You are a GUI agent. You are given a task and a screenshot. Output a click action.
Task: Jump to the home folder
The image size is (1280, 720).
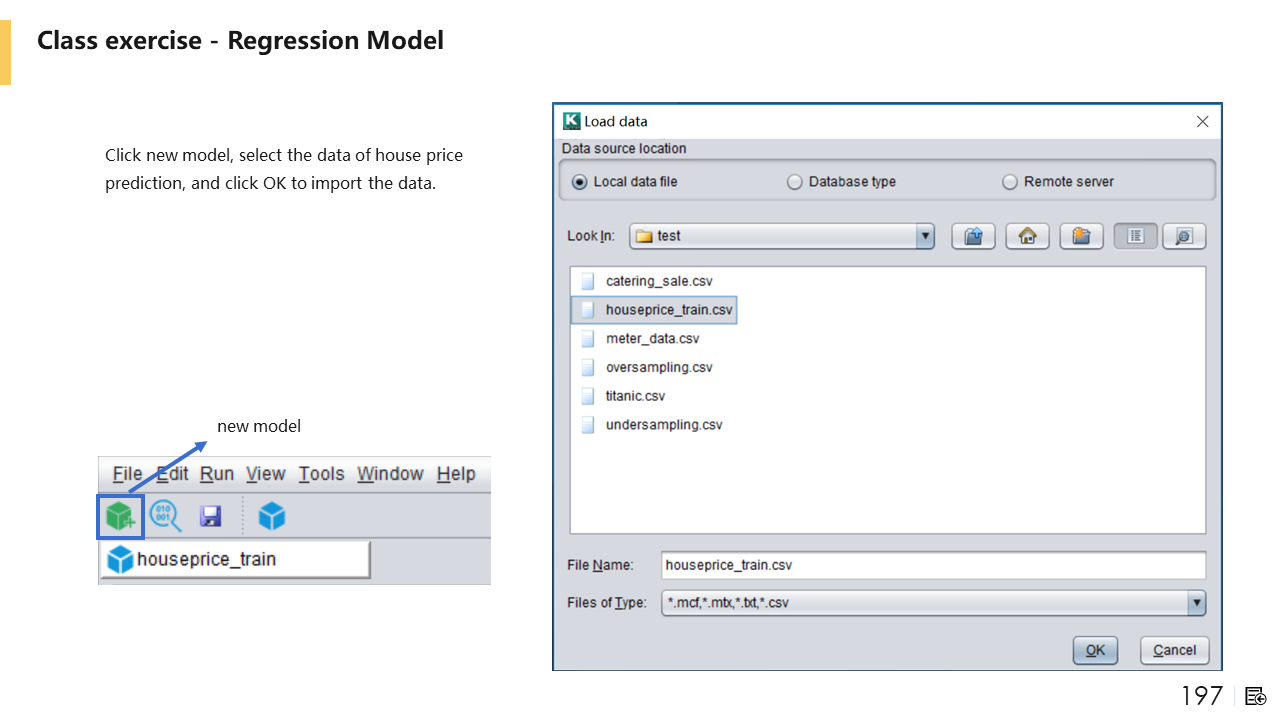(x=1027, y=236)
